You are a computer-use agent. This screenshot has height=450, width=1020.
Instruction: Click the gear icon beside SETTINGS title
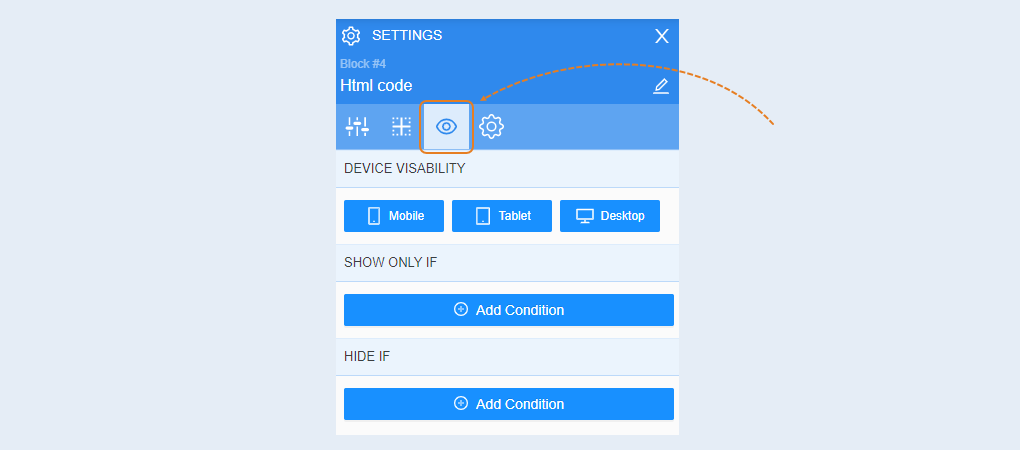point(351,36)
